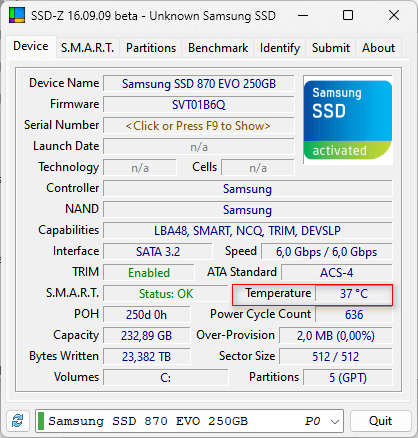This screenshot has width=418, height=438.
Task: Click the Capacity value 232,89 GB
Action: 146,336
